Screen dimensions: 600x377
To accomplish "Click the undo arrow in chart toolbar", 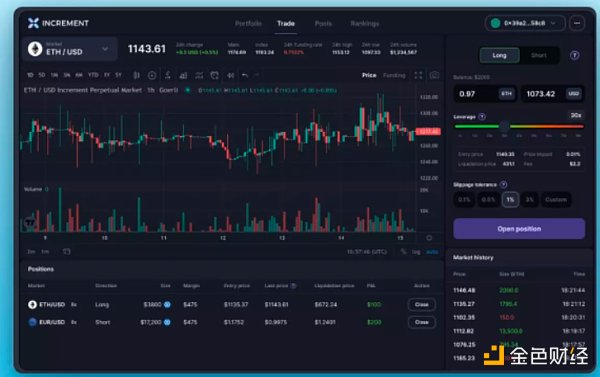I will tap(245, 75).
